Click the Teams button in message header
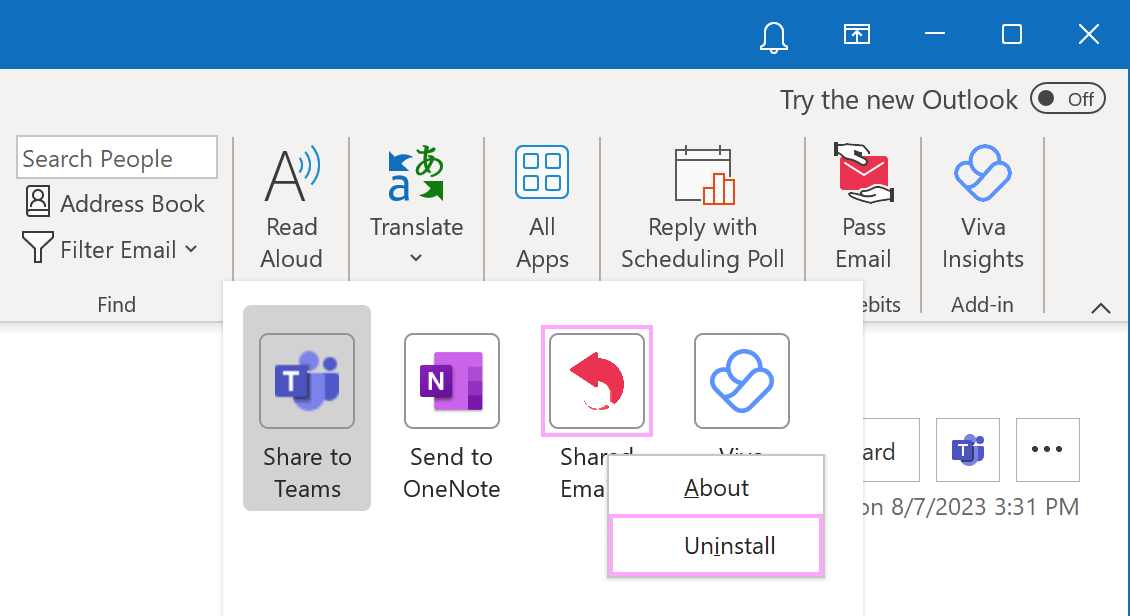 (x=968, y=450)
